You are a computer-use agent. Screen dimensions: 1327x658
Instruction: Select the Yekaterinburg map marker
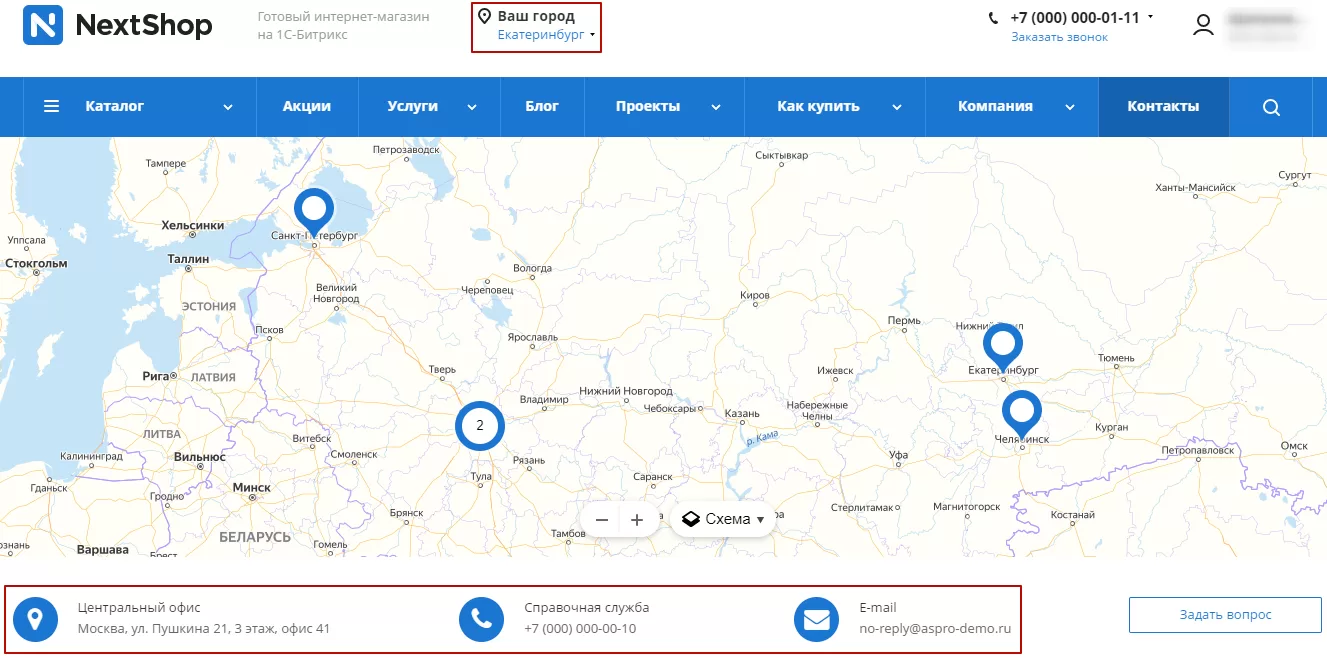[1003, 347]
